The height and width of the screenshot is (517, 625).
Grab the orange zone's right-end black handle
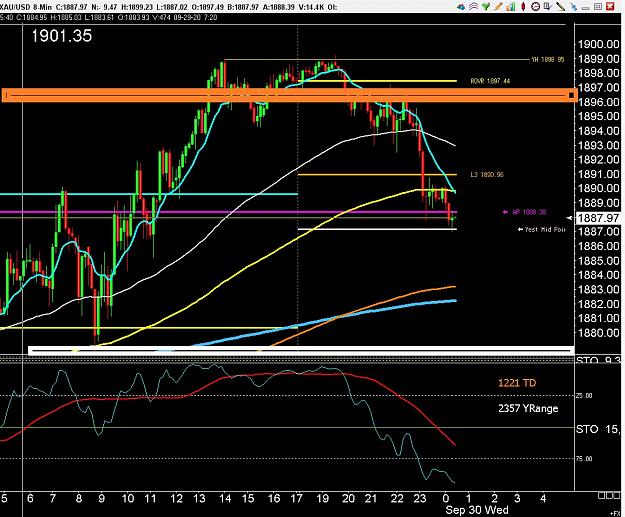point(571,95)
